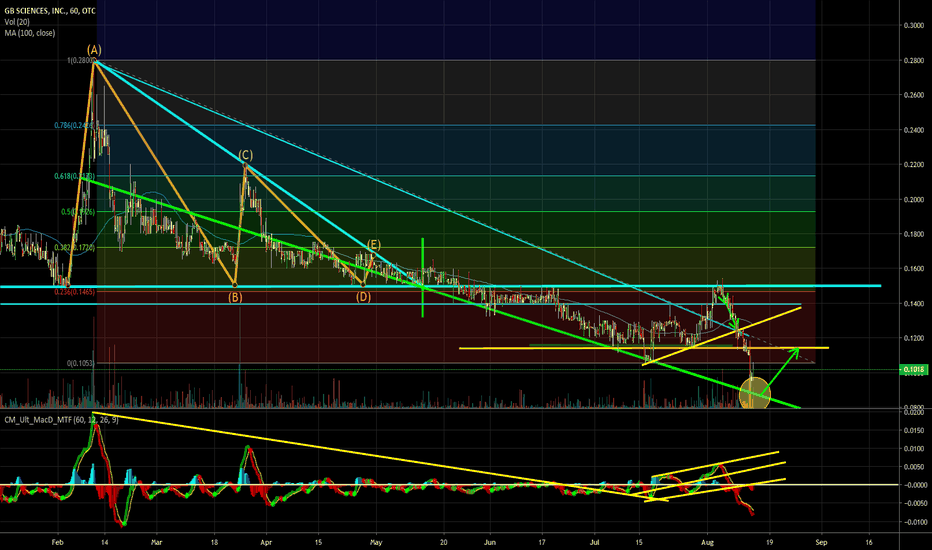
Task: Click the 0.786 Fibonacci level label
Action: [73, 125]
